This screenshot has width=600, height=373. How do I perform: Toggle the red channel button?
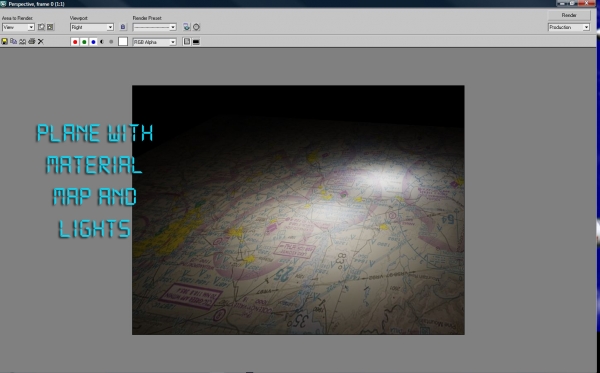(75, 42)
